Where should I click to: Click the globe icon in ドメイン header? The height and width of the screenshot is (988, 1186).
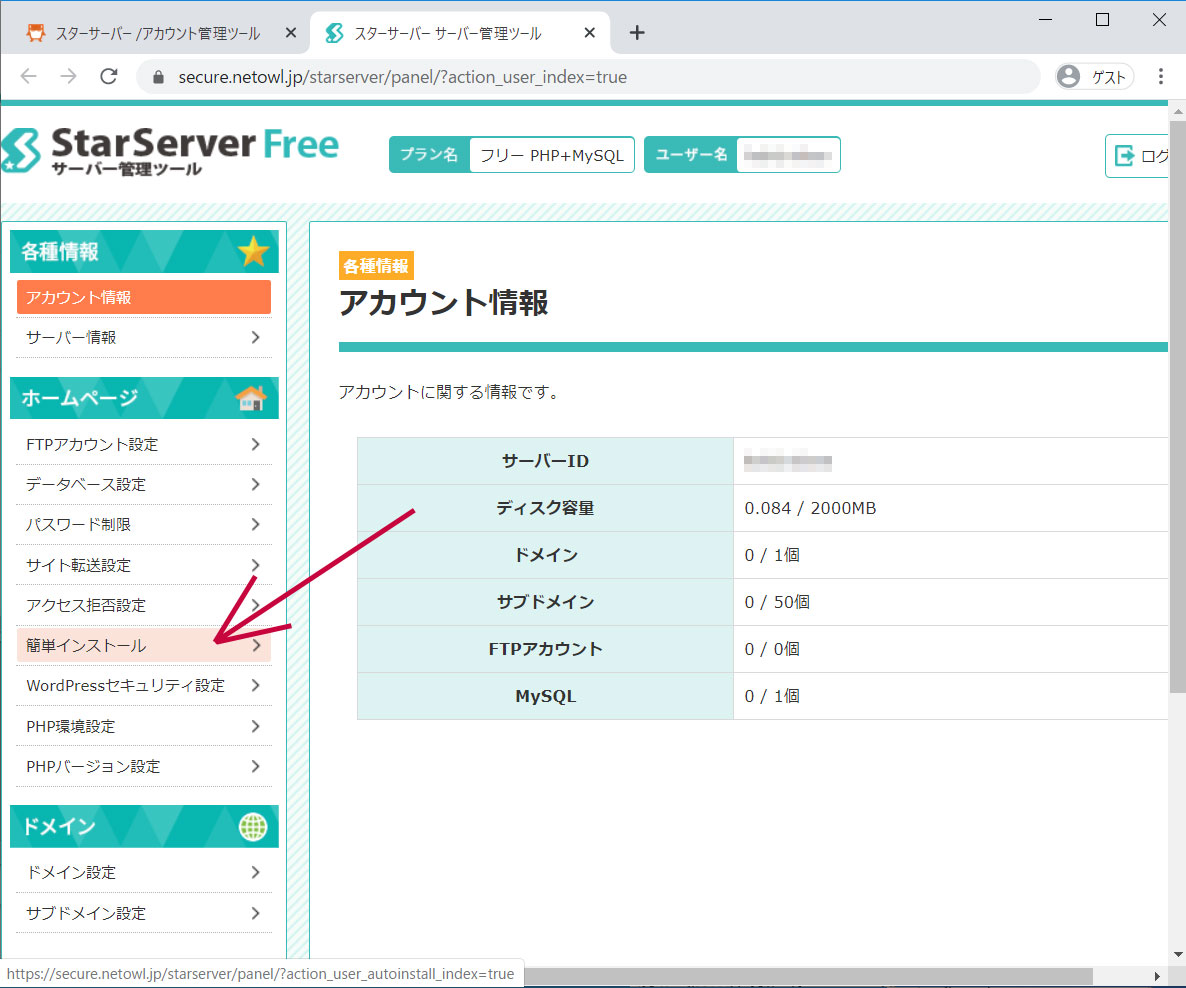pos(253,827)
